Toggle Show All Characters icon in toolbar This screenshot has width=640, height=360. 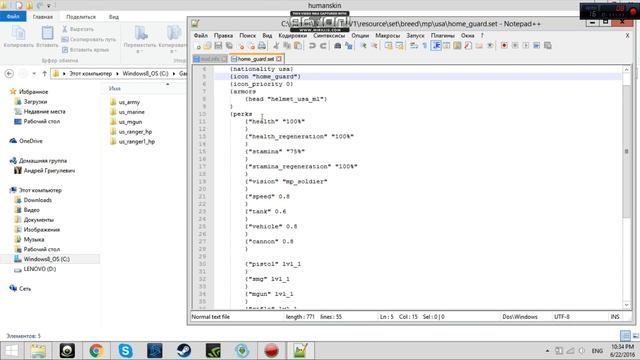(424, 46)
